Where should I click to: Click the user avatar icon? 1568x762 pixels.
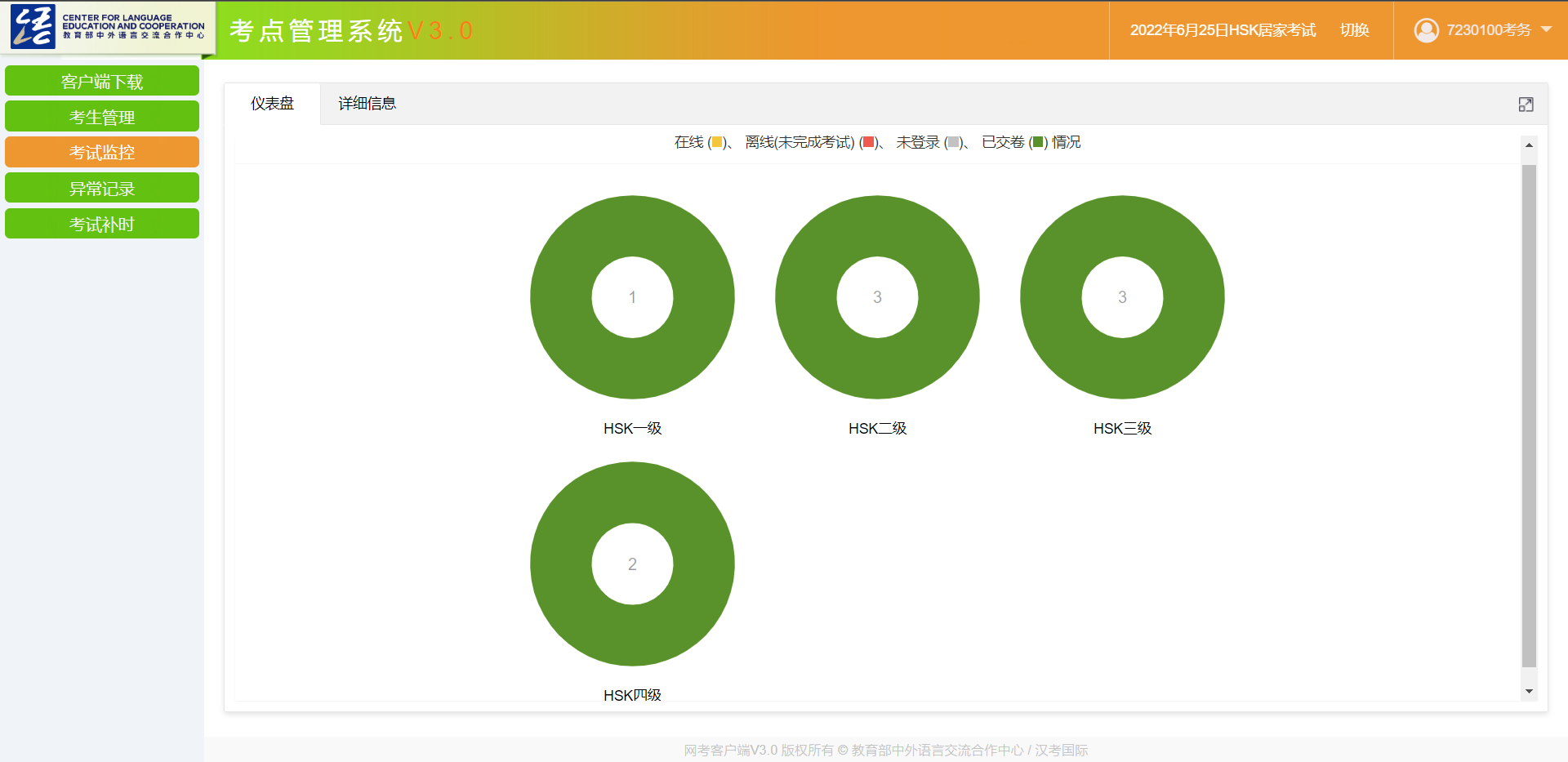click(x=1426, y=30)
